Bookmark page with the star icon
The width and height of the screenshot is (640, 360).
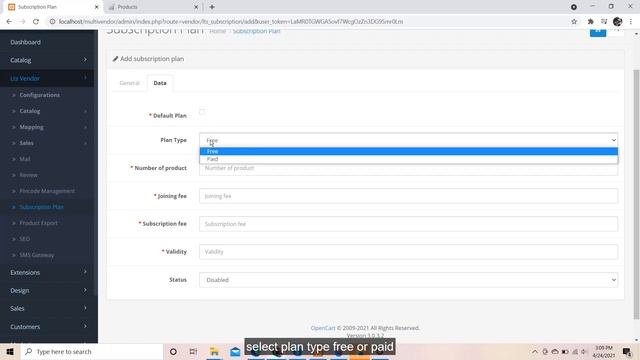574,22
